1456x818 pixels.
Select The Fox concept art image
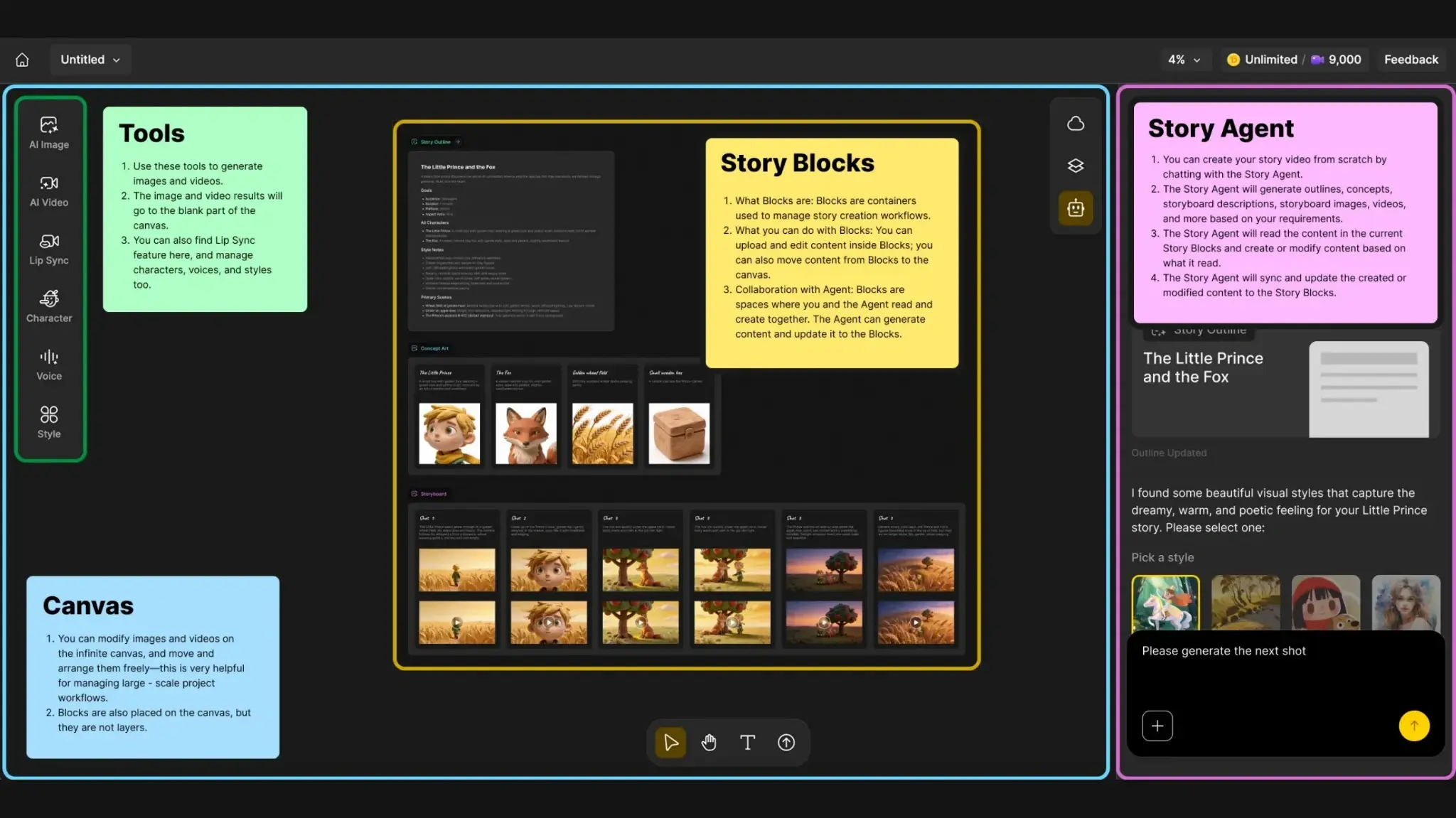pyautogui.click(x=526, y=434)
